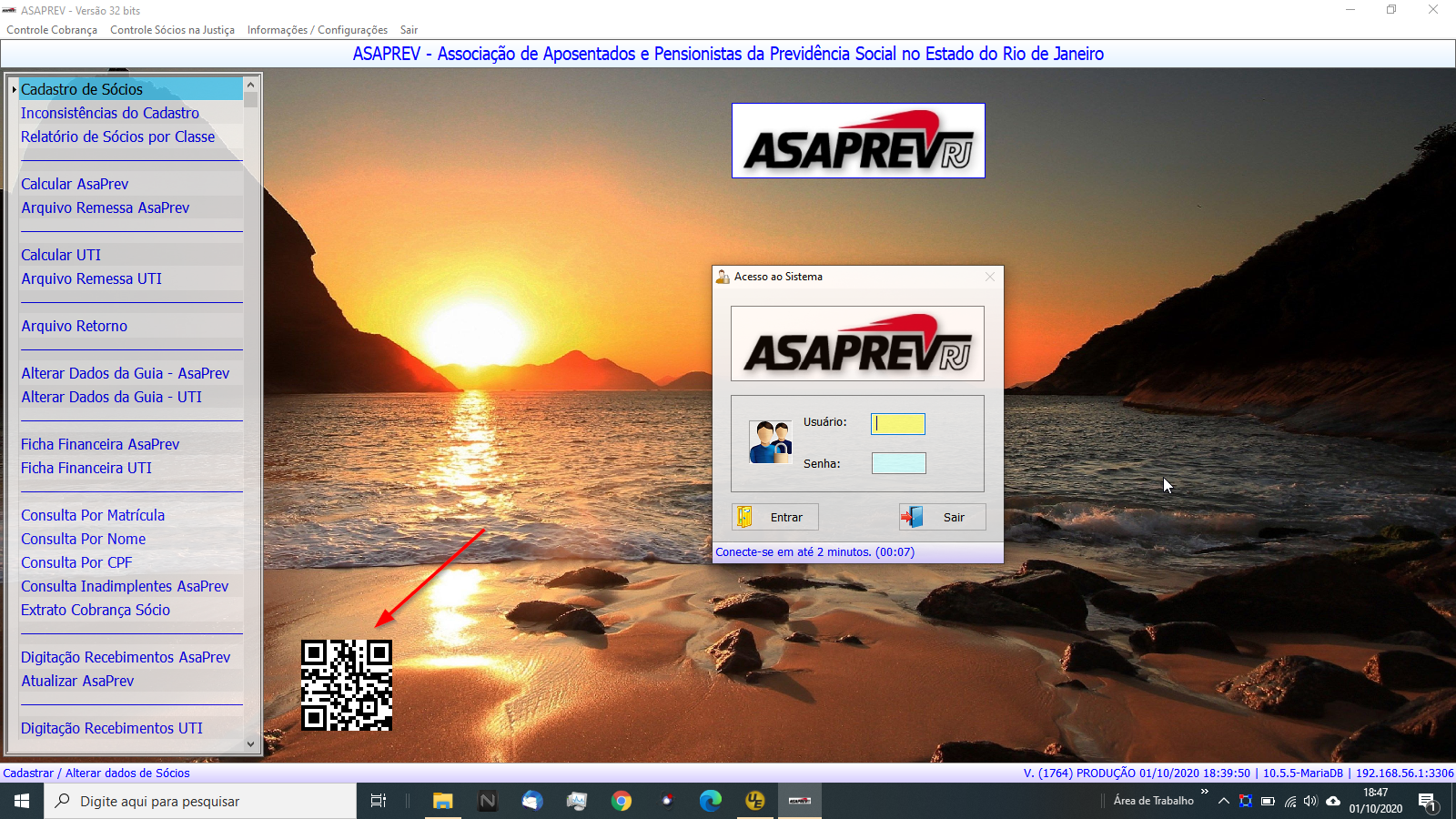Select Consulta Por CPF in sidebar
1456x819 pixels.
tap(76, 562)
